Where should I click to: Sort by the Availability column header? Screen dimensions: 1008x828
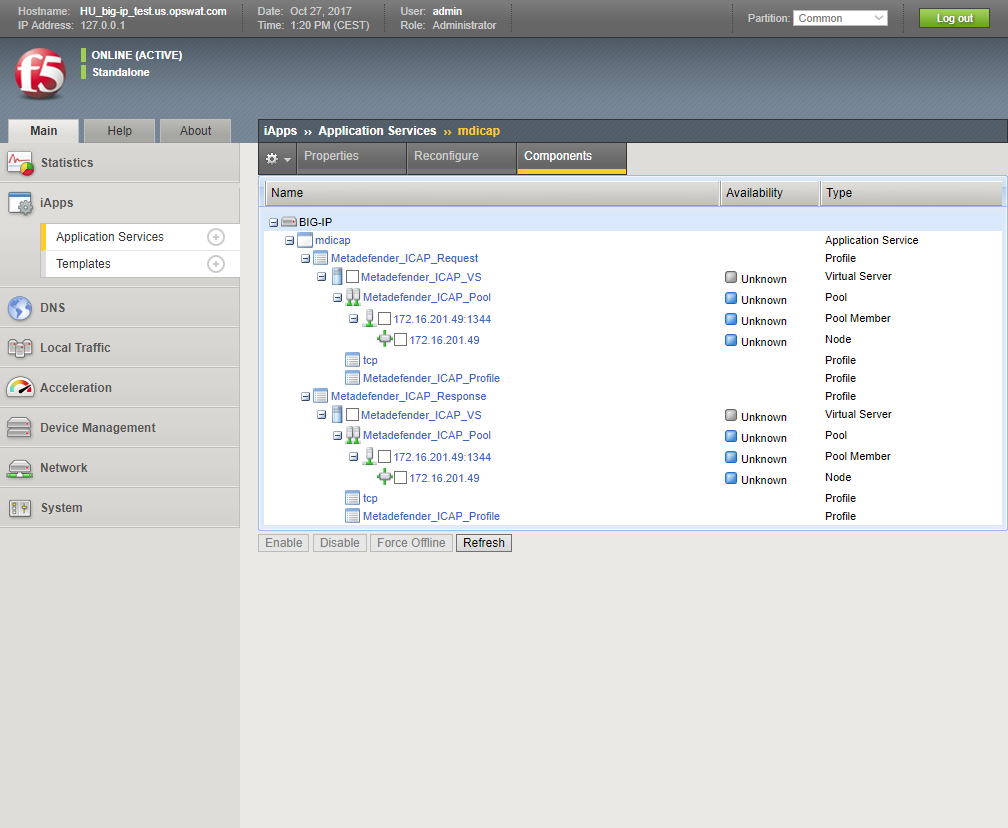(770, 193)
